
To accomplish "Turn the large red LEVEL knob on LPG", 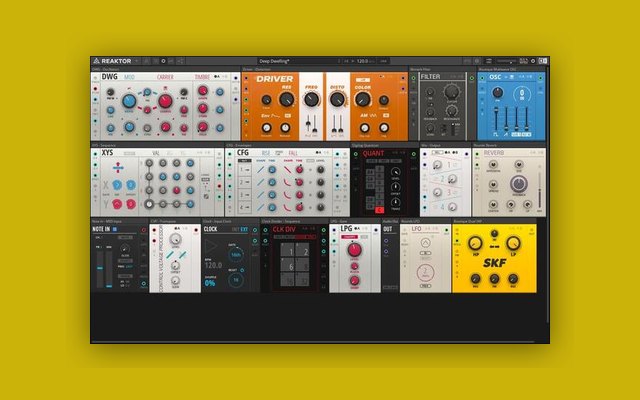I will click(354, 249).
